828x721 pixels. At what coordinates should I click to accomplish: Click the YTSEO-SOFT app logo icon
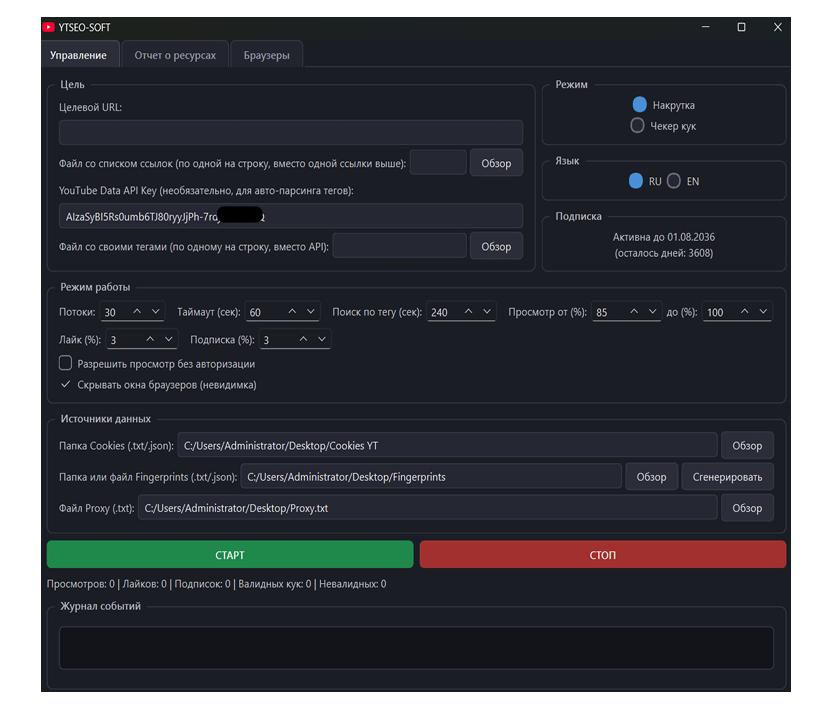[49, 27]
